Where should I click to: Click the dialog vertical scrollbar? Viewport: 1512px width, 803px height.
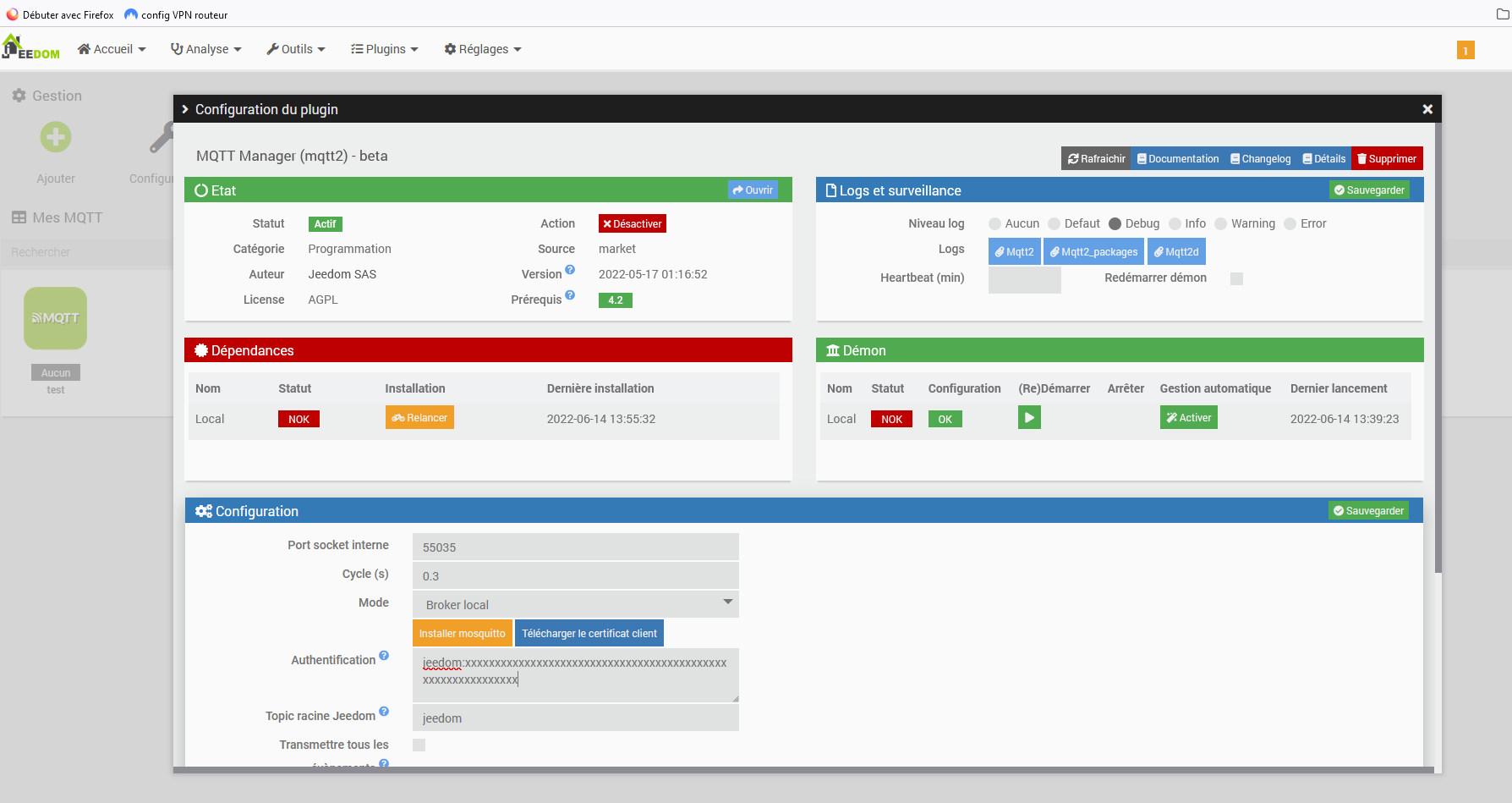1438,347
